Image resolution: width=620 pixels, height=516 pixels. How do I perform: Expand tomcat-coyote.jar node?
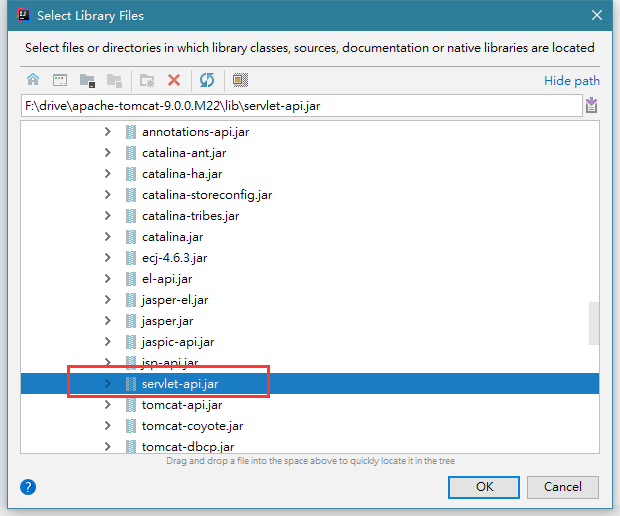tap(108, 425)
